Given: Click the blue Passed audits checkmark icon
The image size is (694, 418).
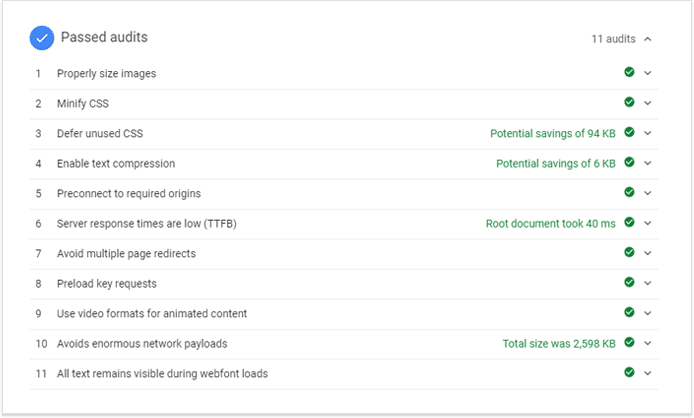Looking at the screenshot, I should coord(42,38).
